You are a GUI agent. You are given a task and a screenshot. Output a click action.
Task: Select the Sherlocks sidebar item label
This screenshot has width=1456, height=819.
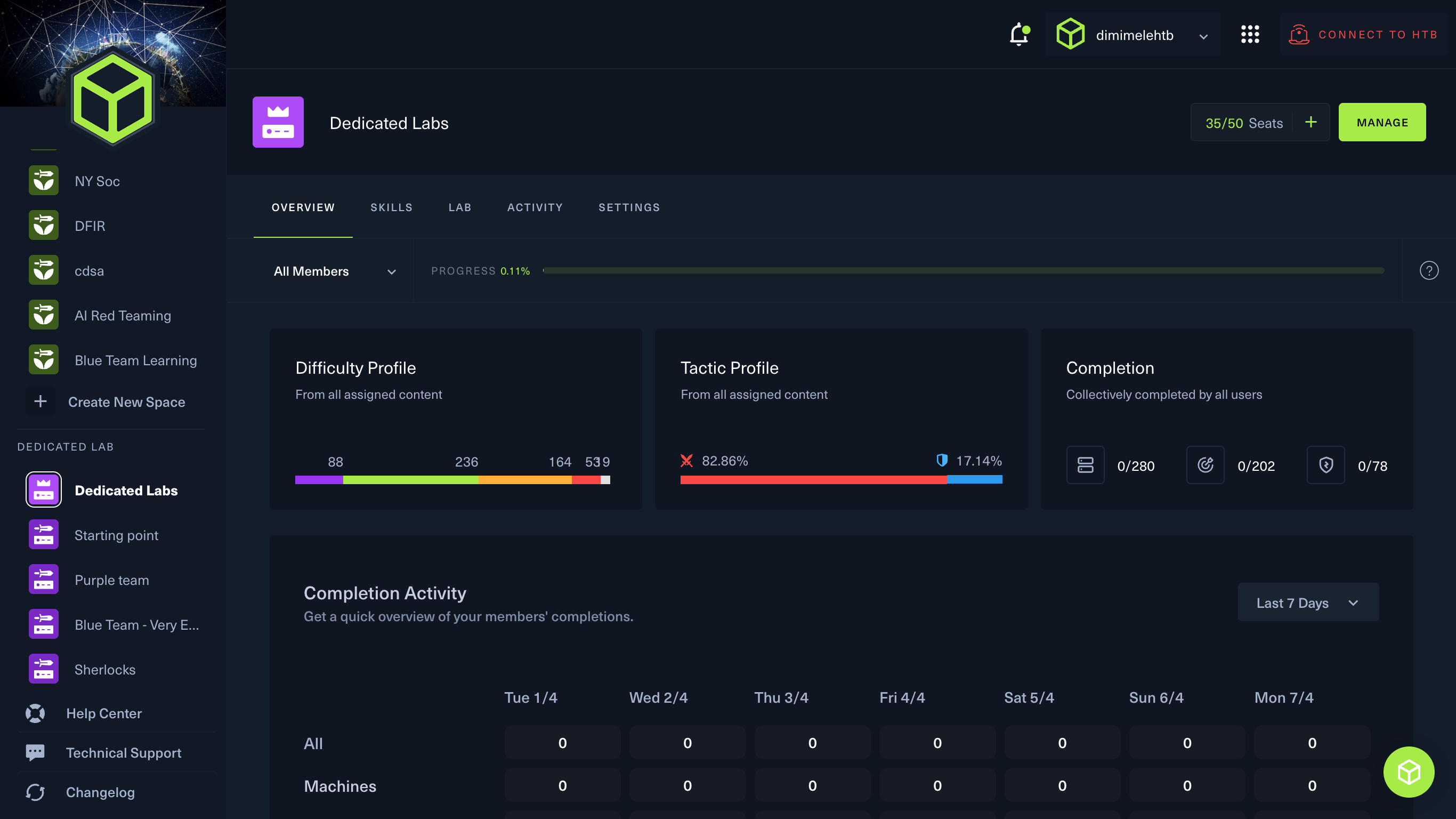105,670
